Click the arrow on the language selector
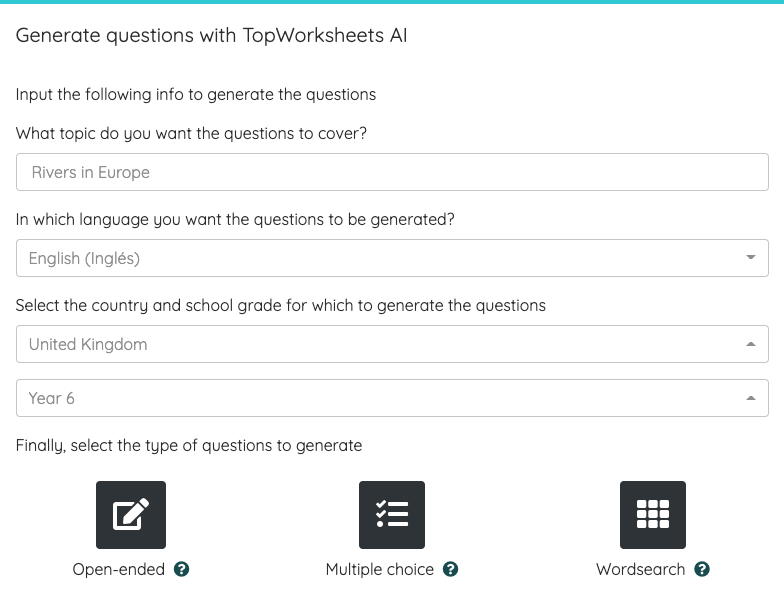 (750, 258)
